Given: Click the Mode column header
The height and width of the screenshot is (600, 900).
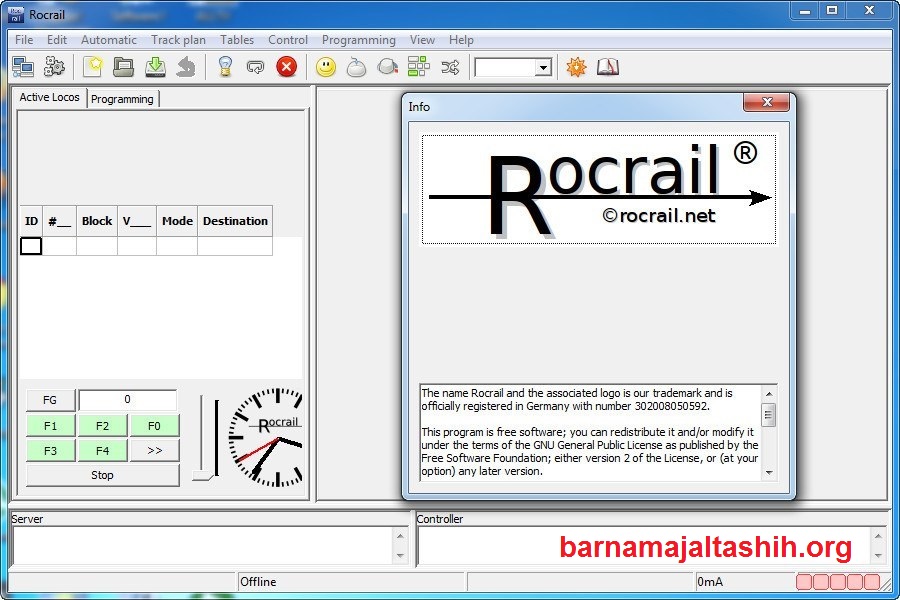Looking at the screenshot, I should click(x=177, y=221).
